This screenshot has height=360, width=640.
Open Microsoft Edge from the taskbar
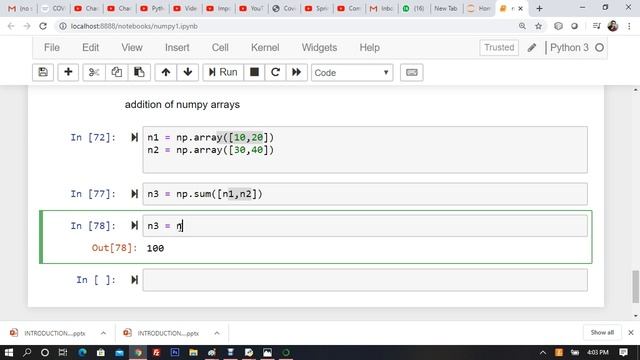tap(82, 352)
